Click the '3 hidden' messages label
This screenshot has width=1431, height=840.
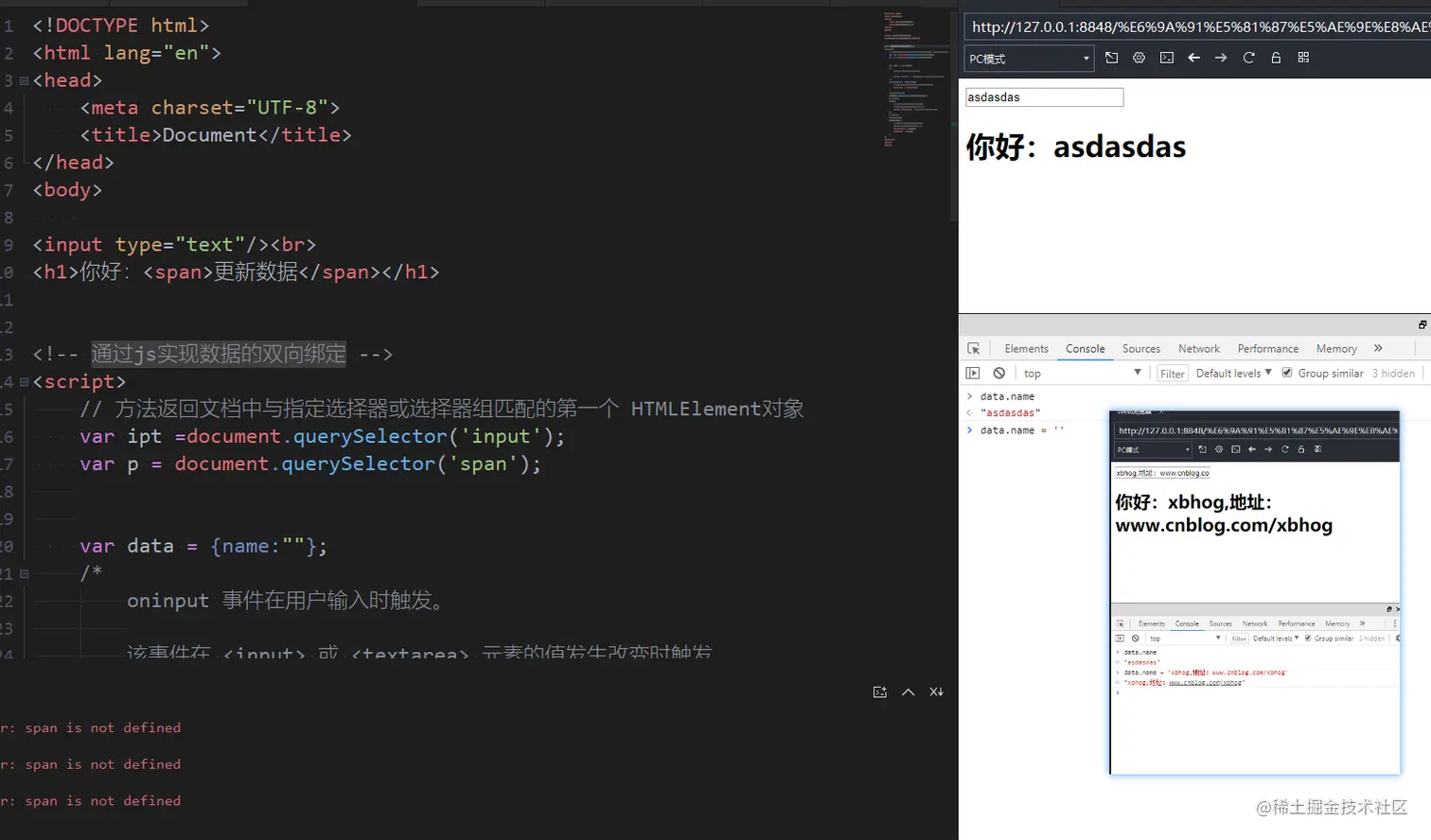1394,373
